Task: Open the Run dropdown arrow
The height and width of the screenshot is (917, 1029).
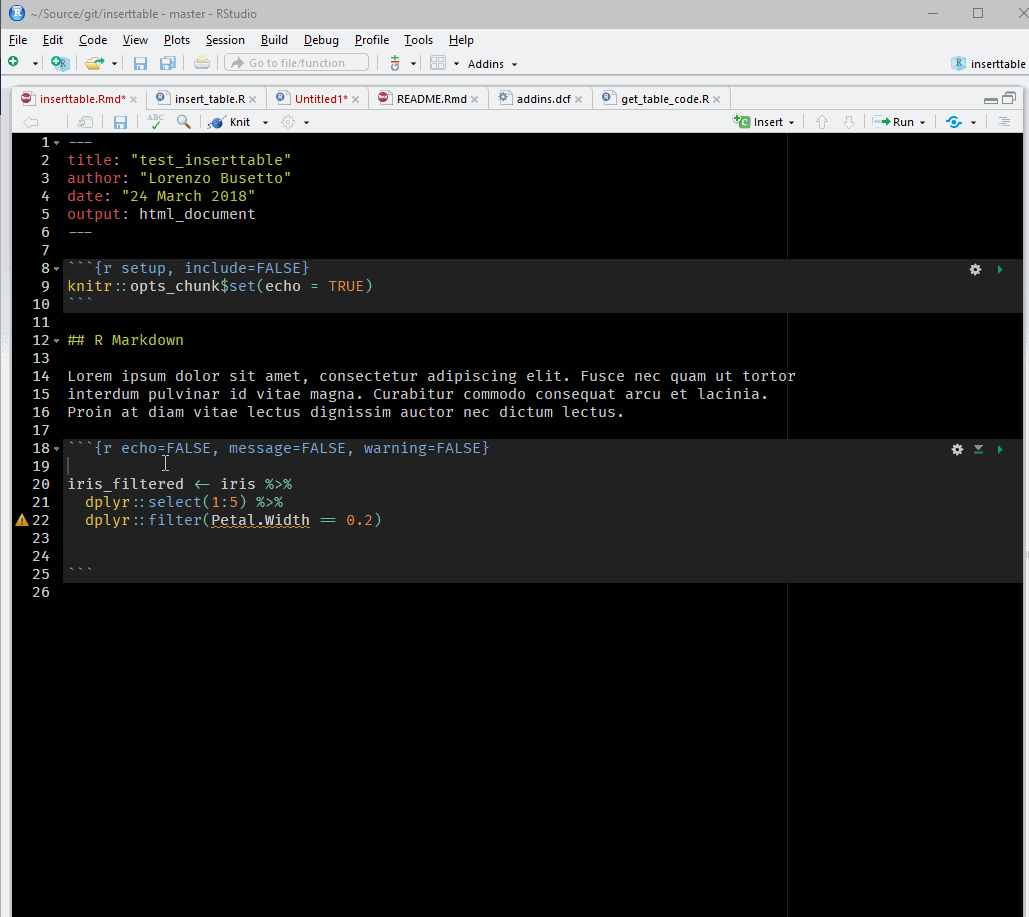Action: [923, 123]
